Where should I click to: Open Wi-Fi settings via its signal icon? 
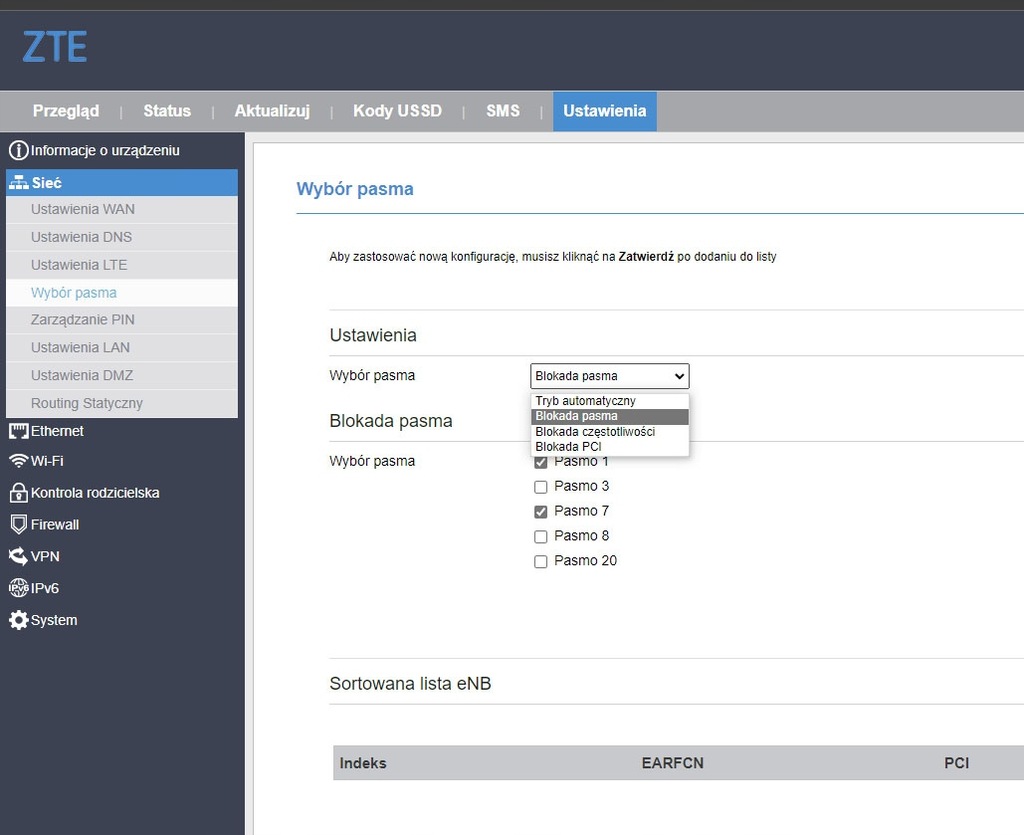[18, 461]
